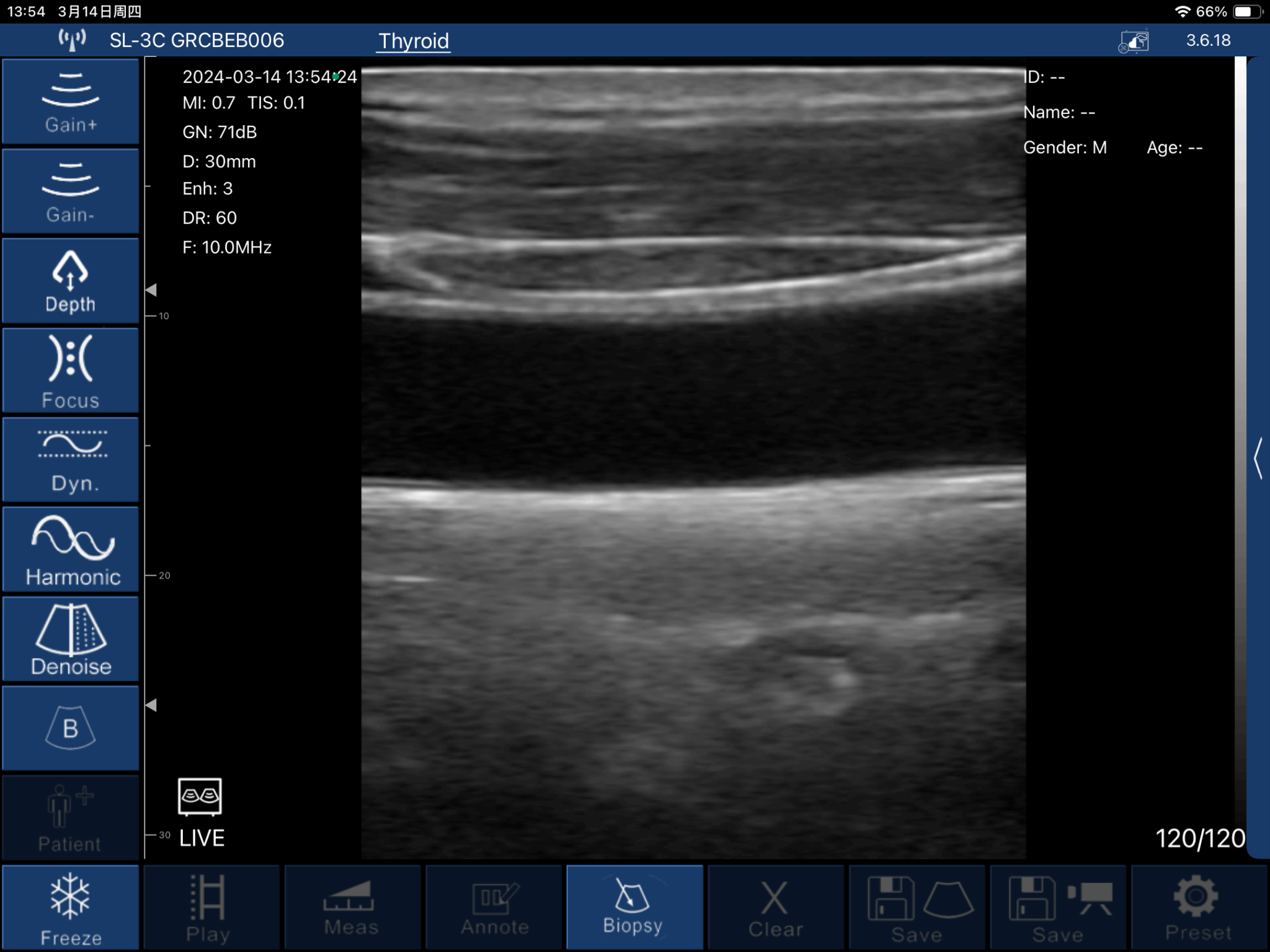Select the Dyn. dynamic range tool
Viewport: 1270px width, 952px height.
(70, 459)
